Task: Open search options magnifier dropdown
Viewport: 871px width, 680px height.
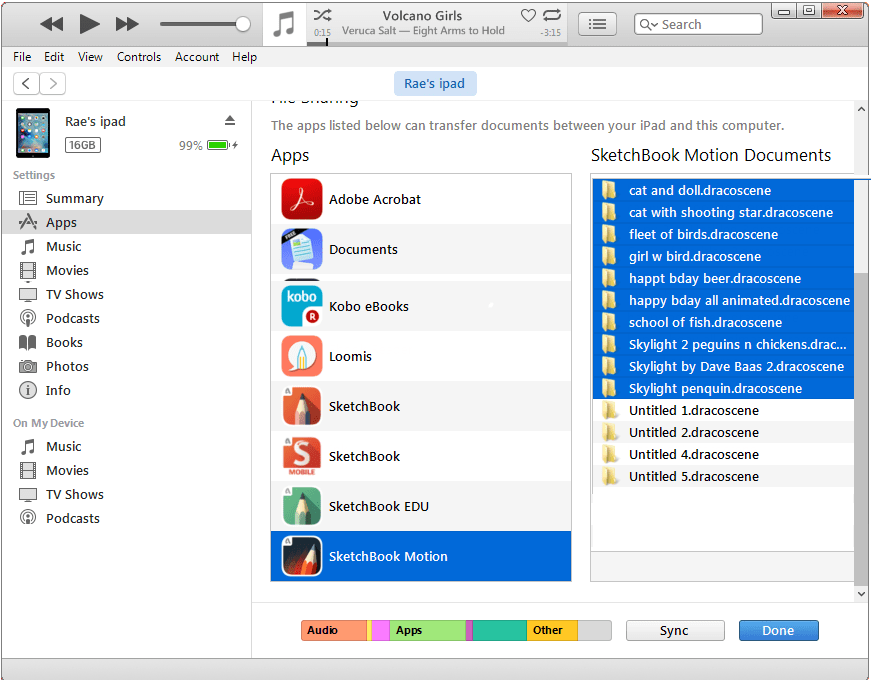Action: (648, 24)
